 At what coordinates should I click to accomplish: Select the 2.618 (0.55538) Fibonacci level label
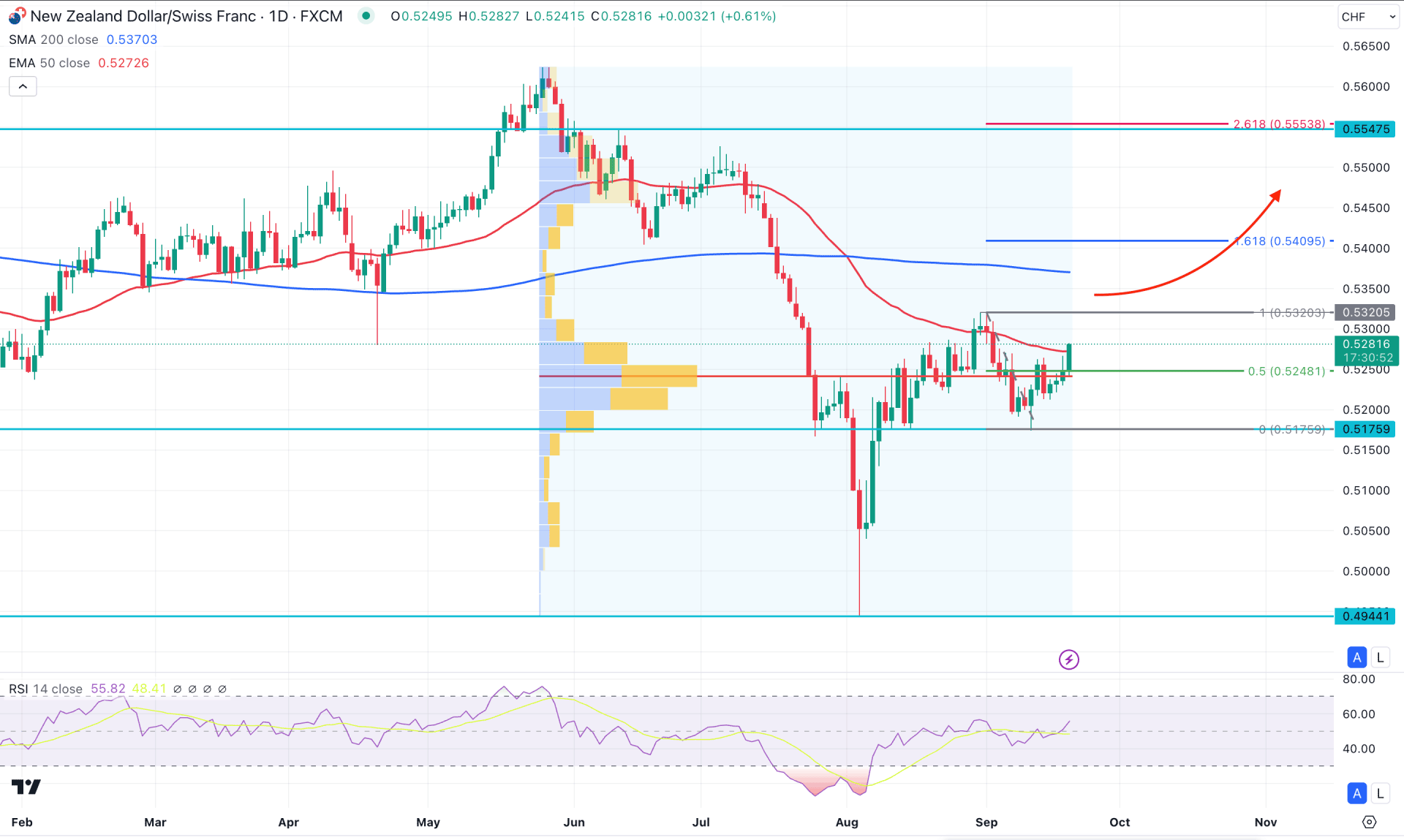(1279, 124)
